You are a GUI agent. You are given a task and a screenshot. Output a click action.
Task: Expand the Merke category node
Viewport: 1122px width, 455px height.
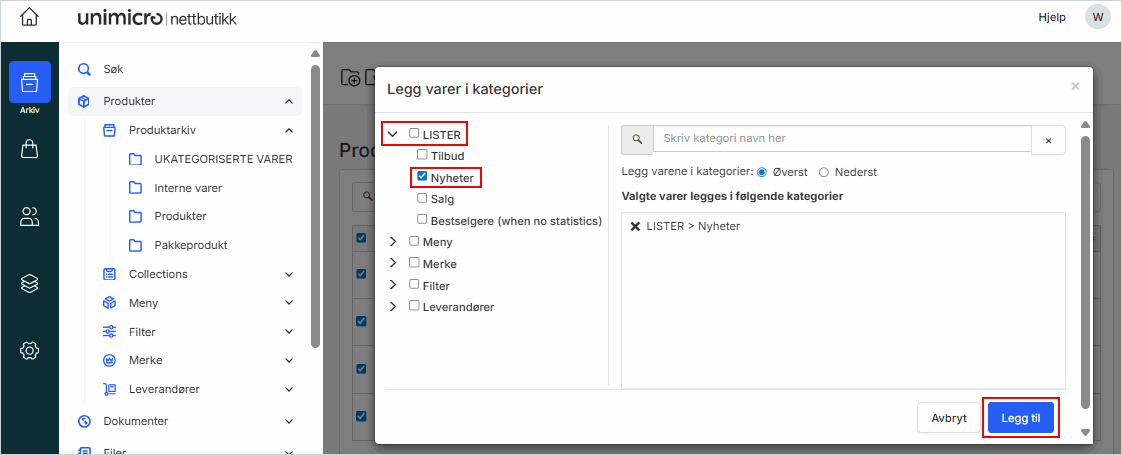393,263
